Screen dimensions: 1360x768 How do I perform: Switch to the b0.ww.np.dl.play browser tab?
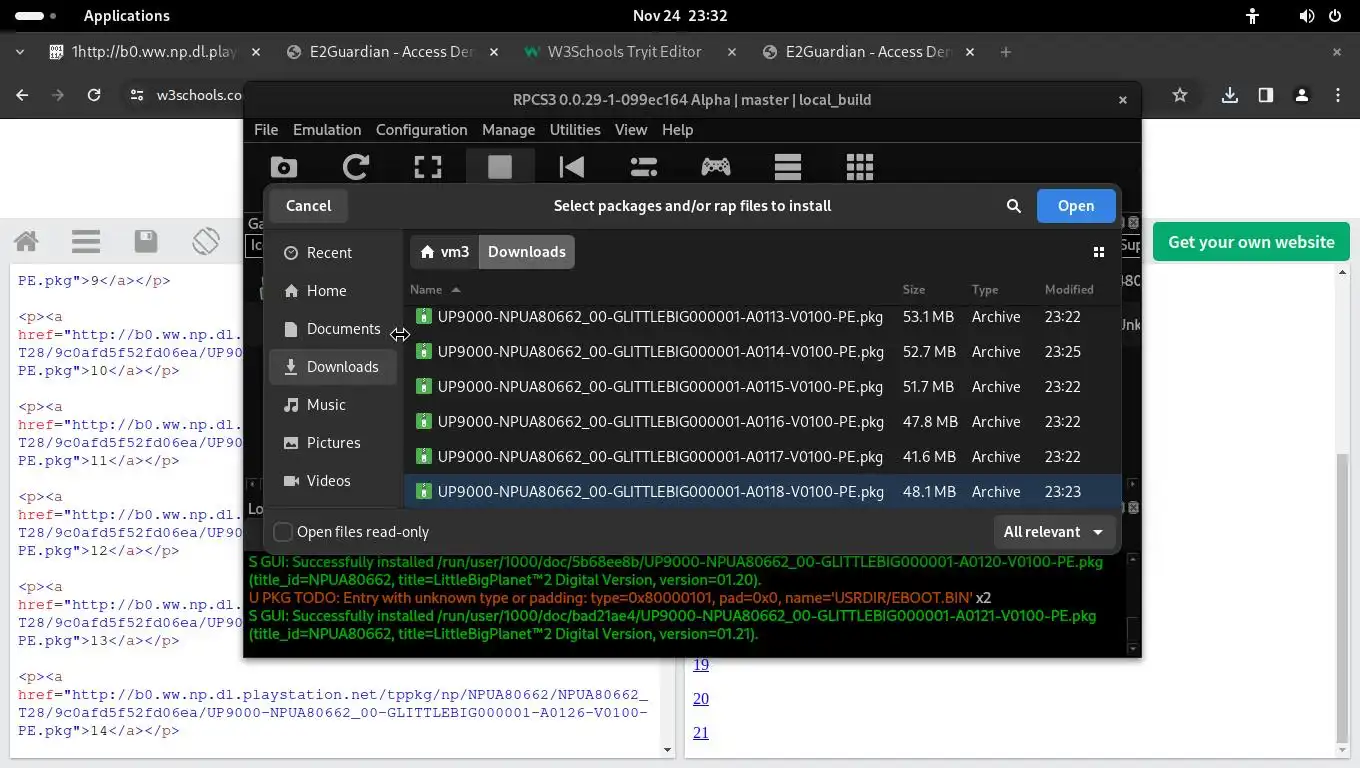(153, 52)
